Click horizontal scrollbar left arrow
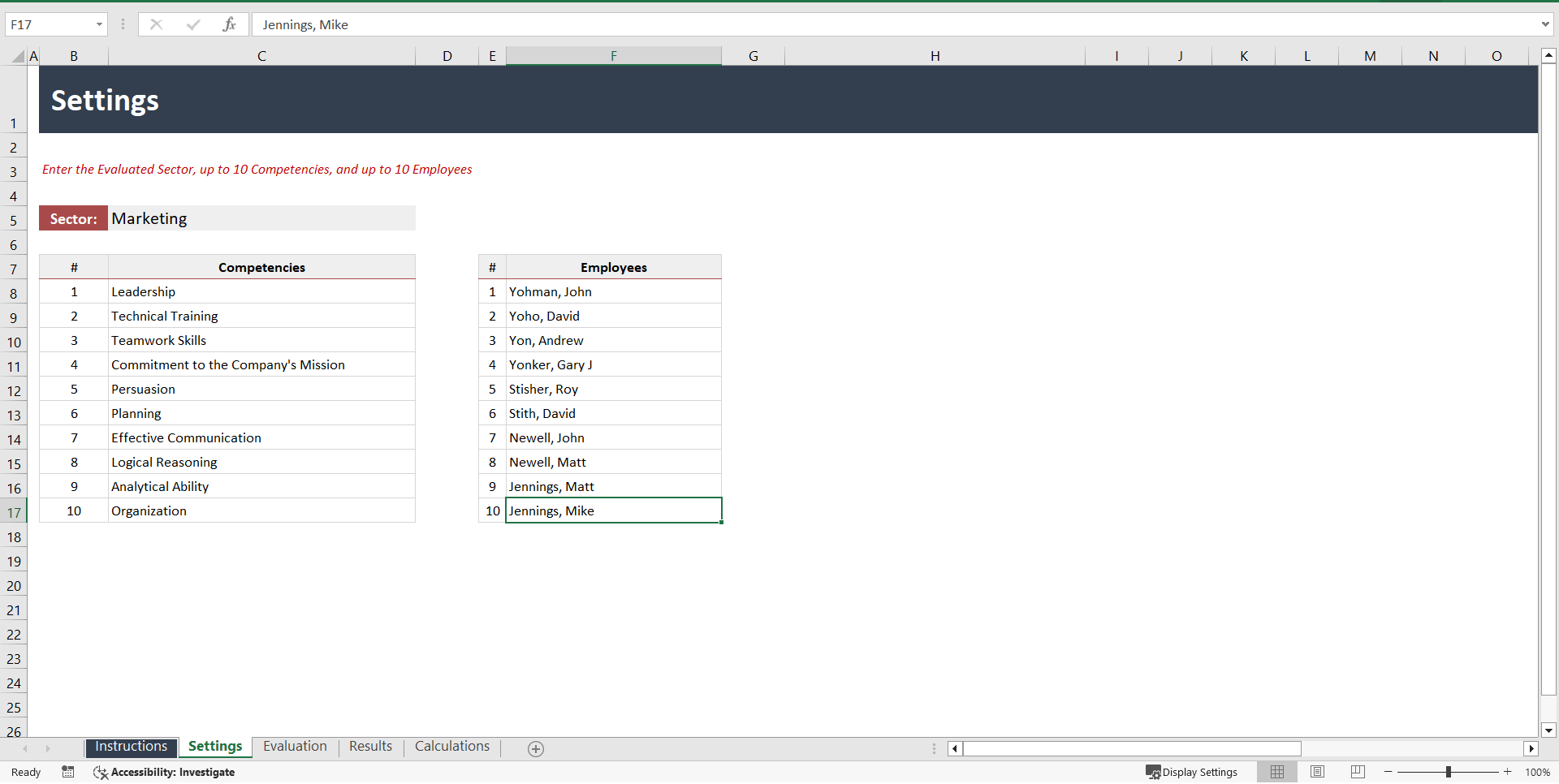This screenshot has height=784, width=1559. pos(955,748)
